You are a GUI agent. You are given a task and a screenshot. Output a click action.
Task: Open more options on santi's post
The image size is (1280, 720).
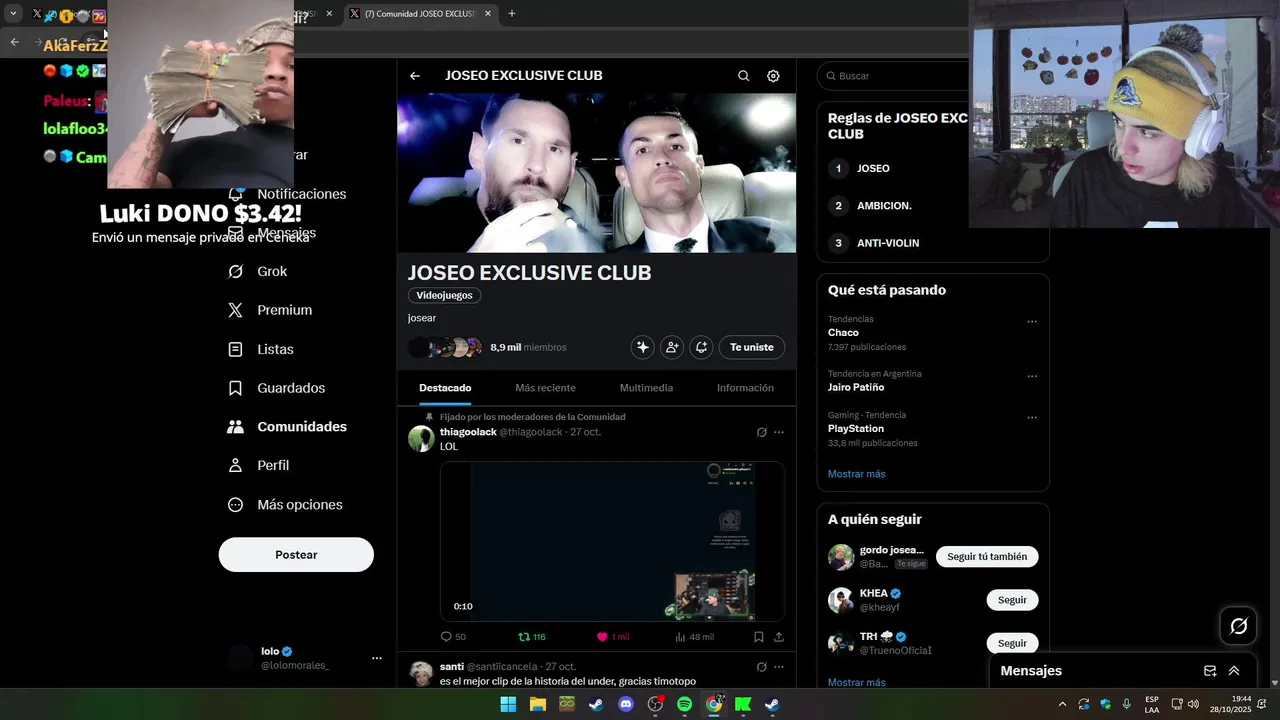click(x=779, y=667)
